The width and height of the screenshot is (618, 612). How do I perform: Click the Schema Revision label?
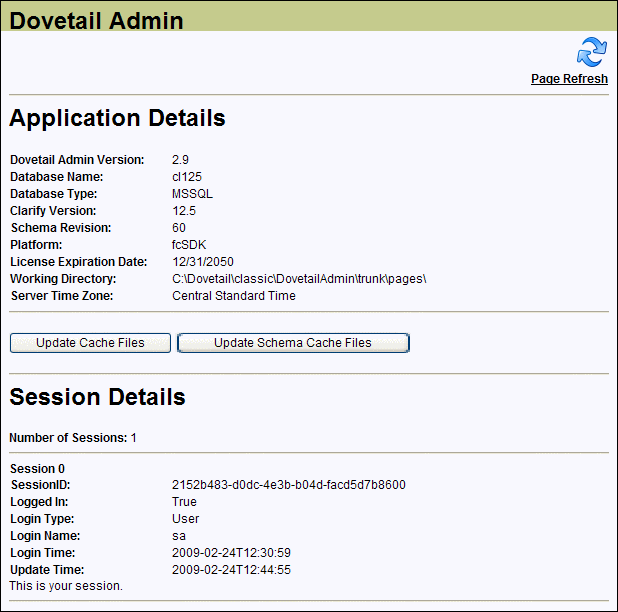pos(61,227)
